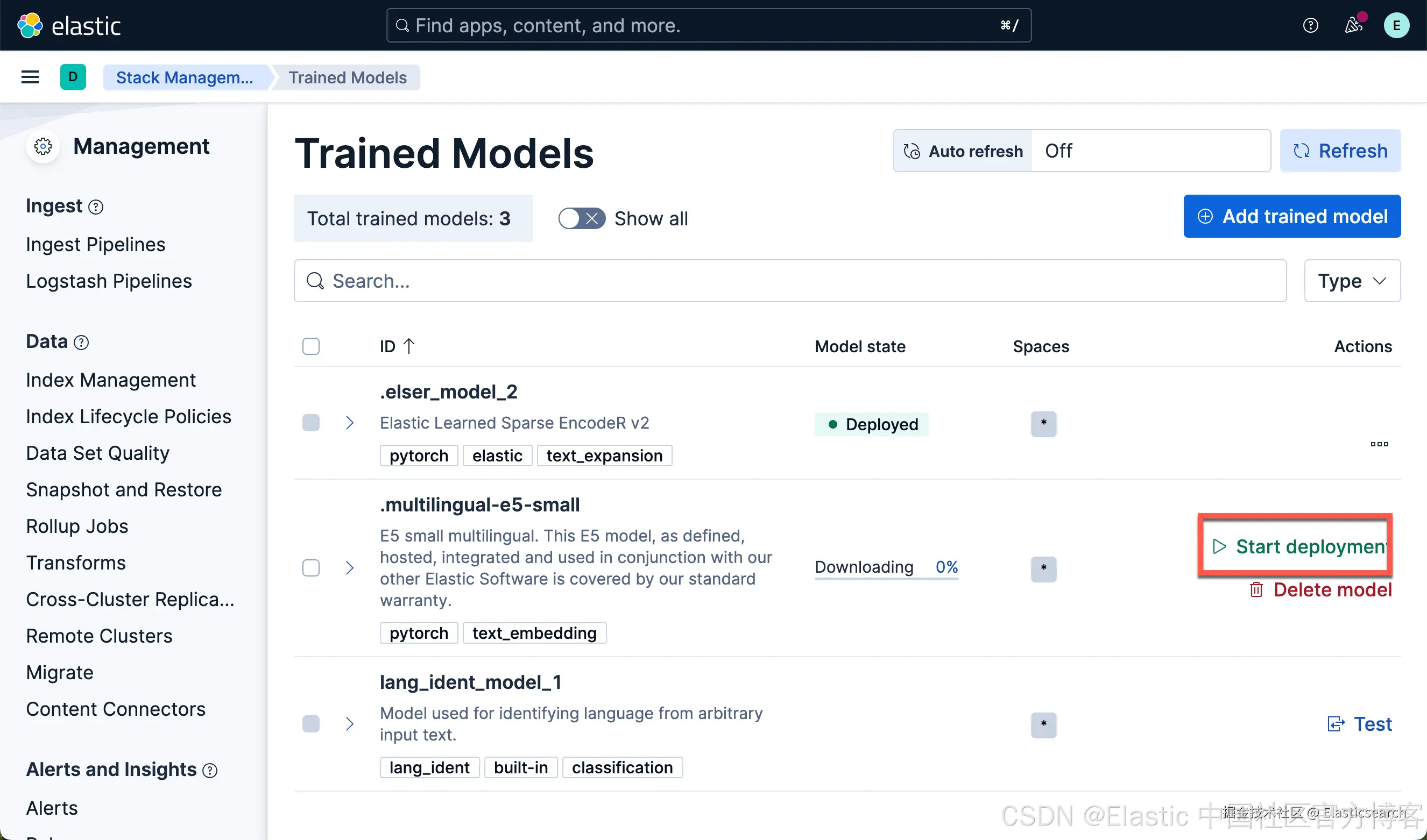
Task: Open the three-dot actions for .elser_model_2
Action: pos(1380,444)
